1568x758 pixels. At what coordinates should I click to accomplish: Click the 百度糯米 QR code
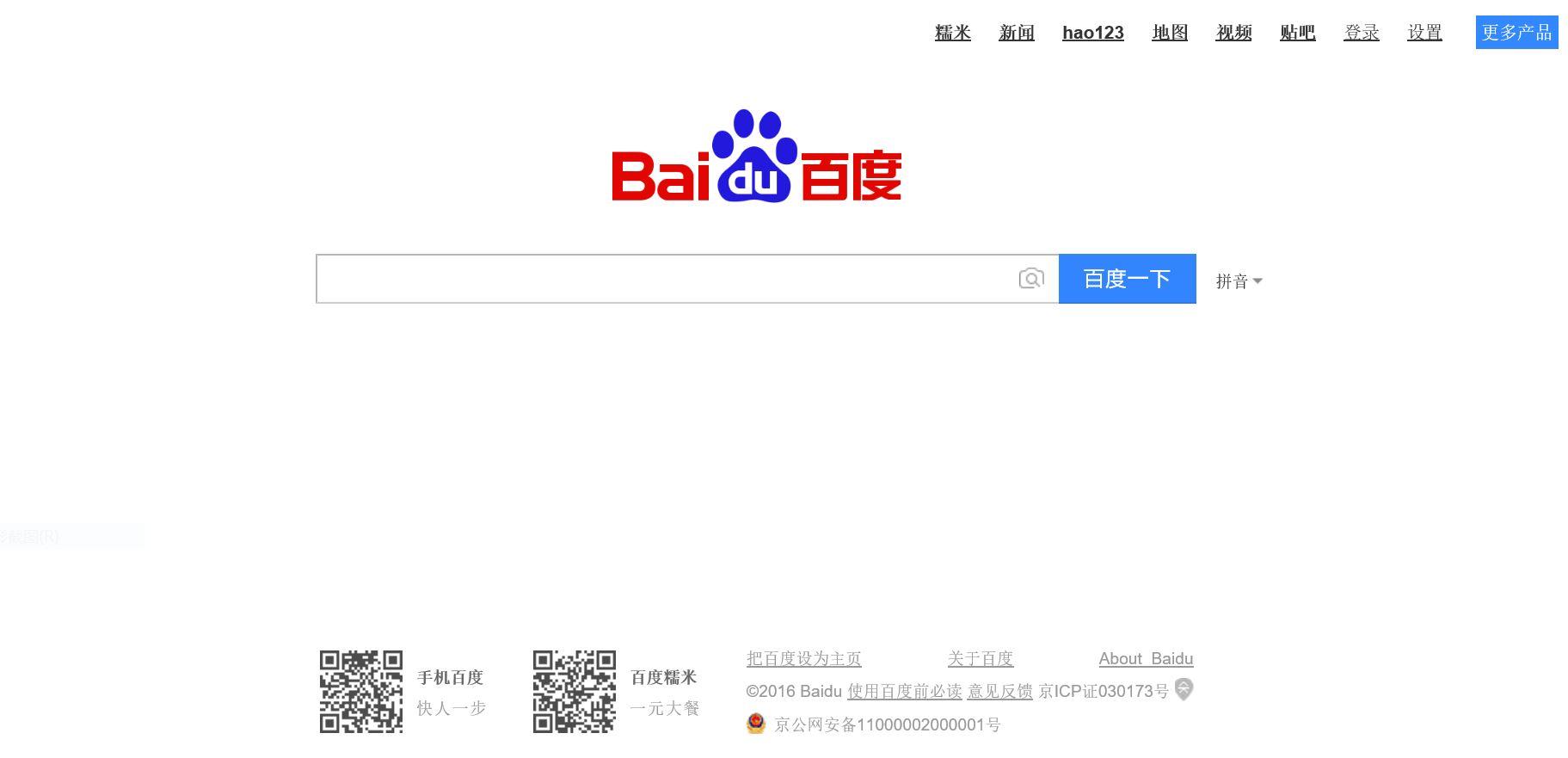tap(575, 692)
